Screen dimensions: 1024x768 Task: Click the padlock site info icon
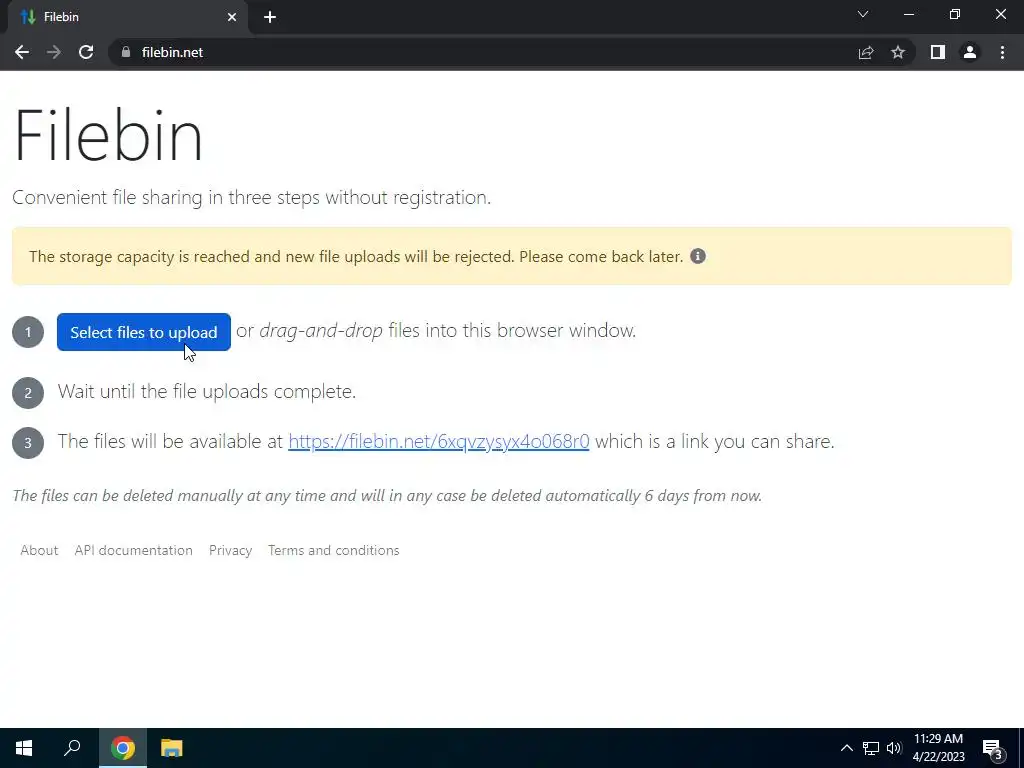click(x=126, y=52)
